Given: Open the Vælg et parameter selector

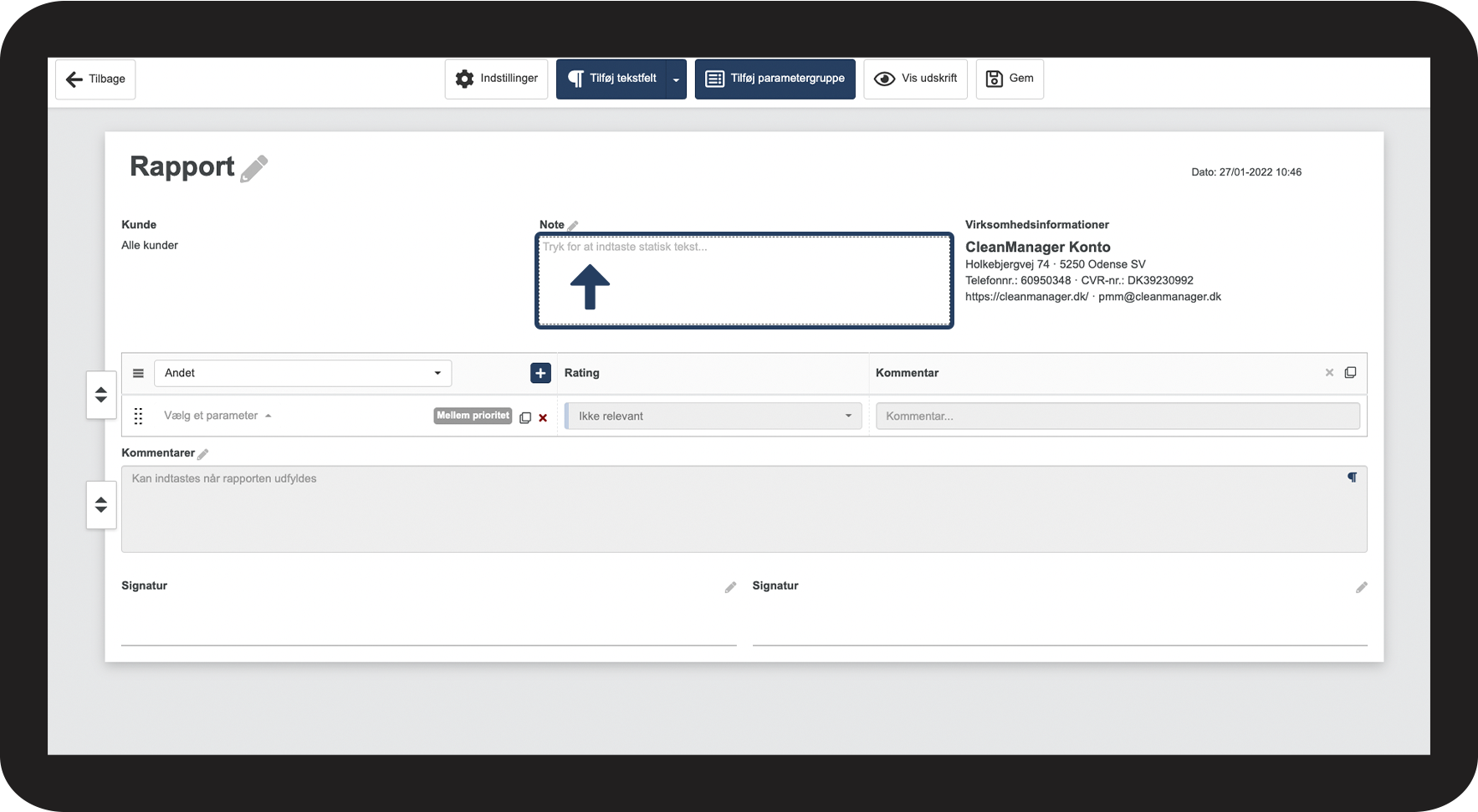Looking at the screenshot, I should point(217,416).
